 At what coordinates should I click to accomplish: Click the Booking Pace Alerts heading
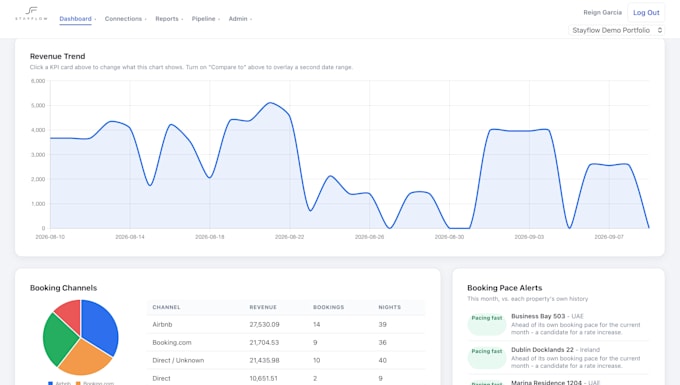point(504,288)
